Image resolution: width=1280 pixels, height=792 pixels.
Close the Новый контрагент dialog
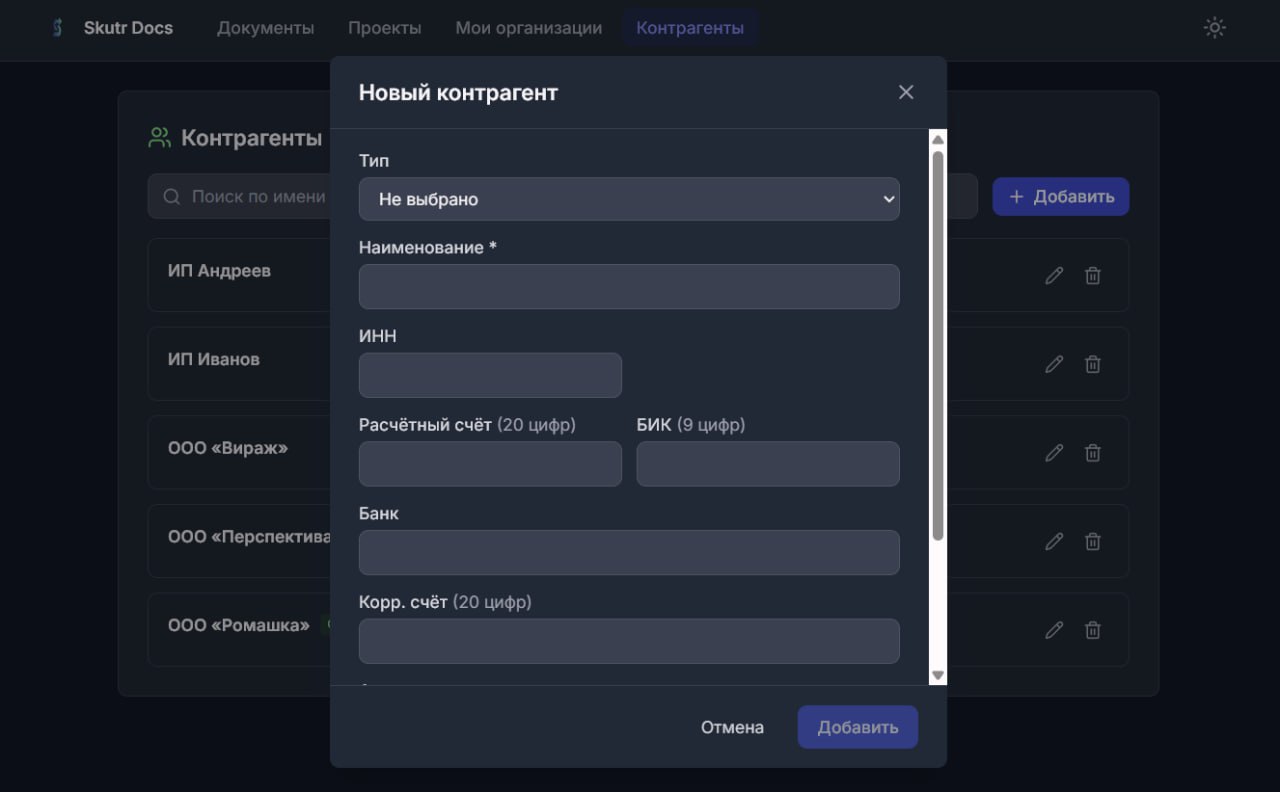906,92
